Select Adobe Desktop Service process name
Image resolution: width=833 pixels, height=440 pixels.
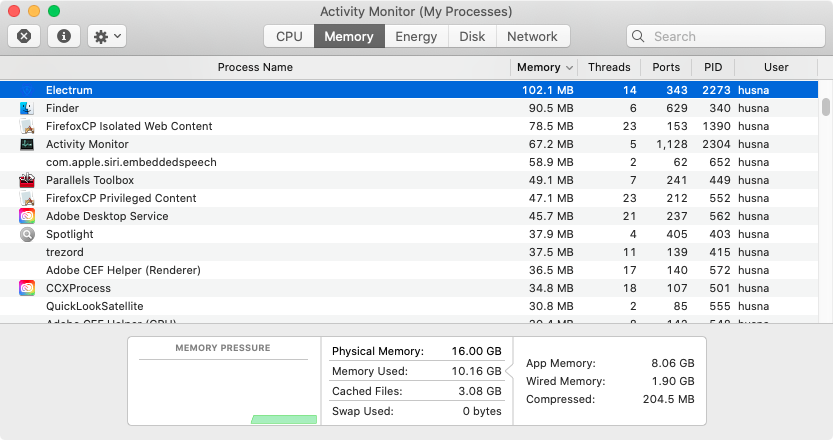(x=107, y=216)
